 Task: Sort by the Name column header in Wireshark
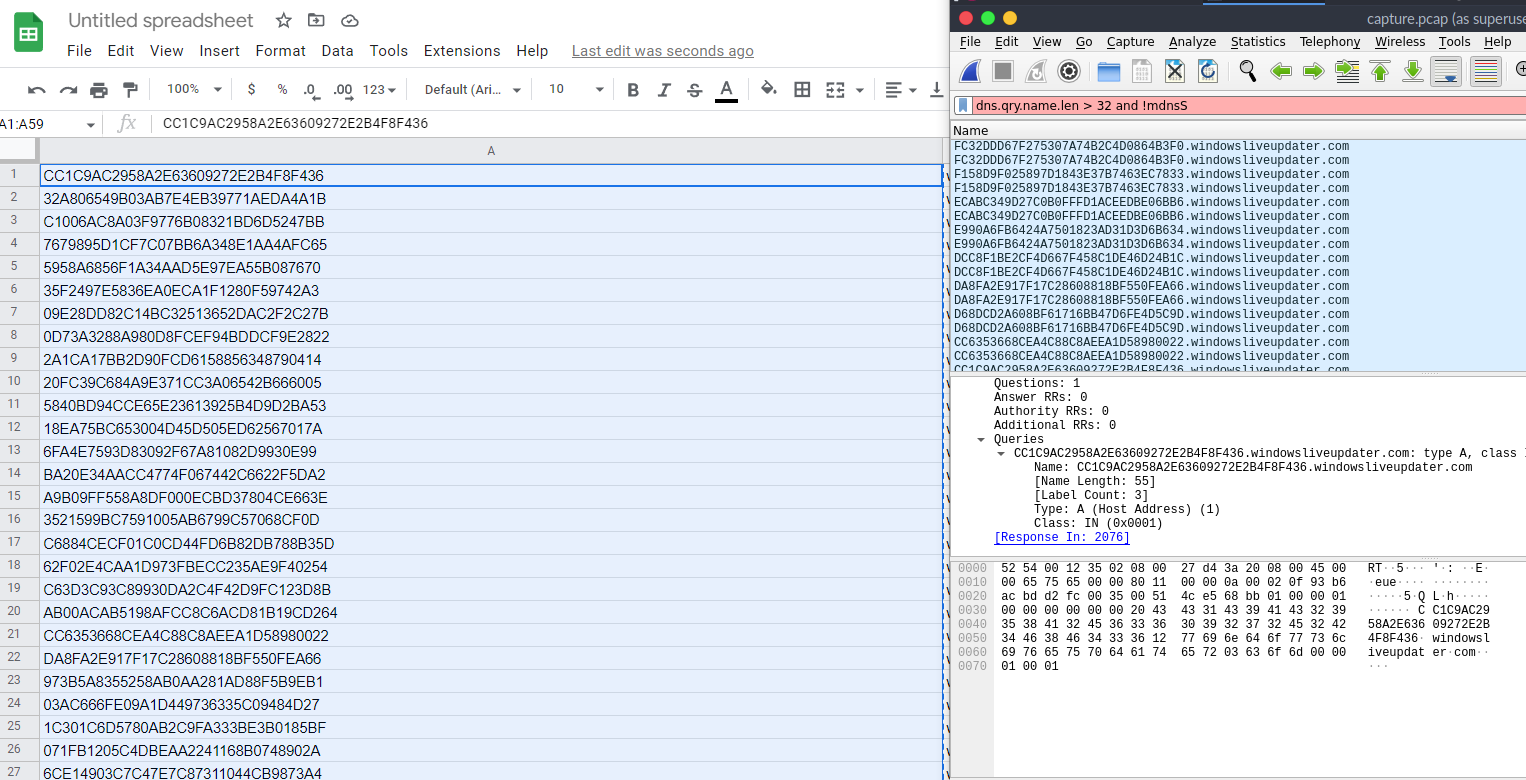1238,131
